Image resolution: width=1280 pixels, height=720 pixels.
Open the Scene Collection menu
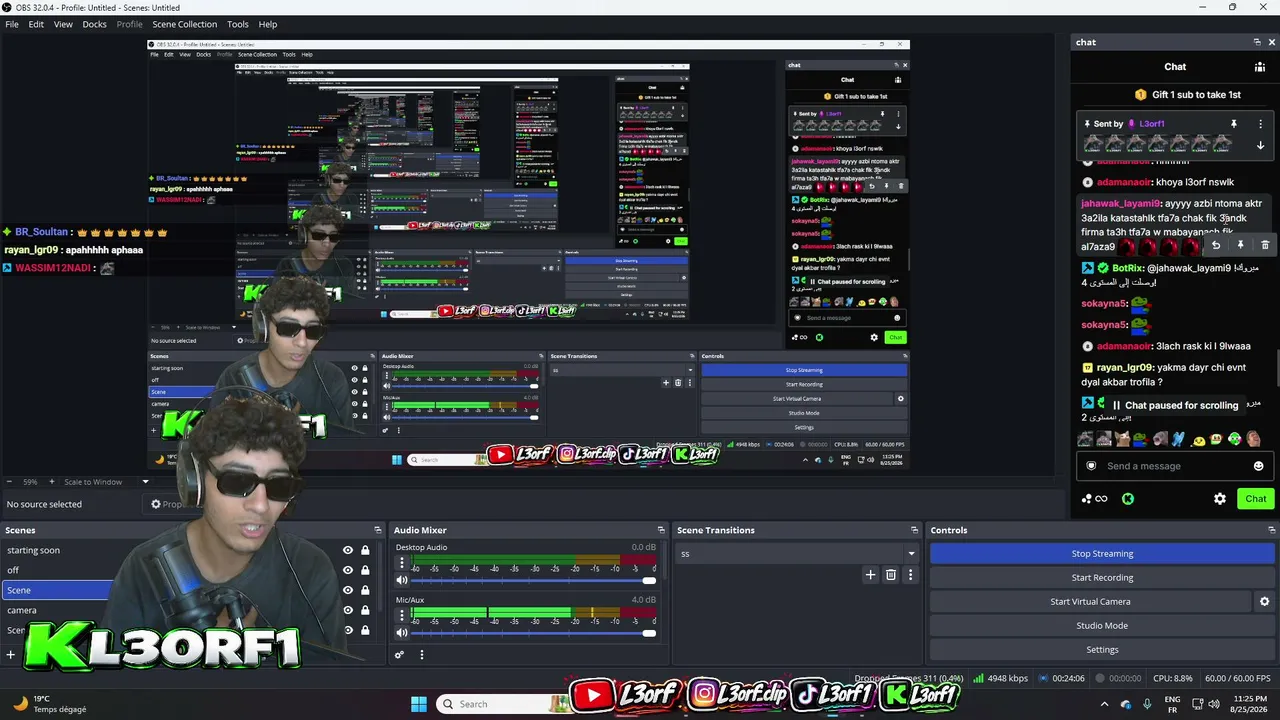tap(184, 24)
